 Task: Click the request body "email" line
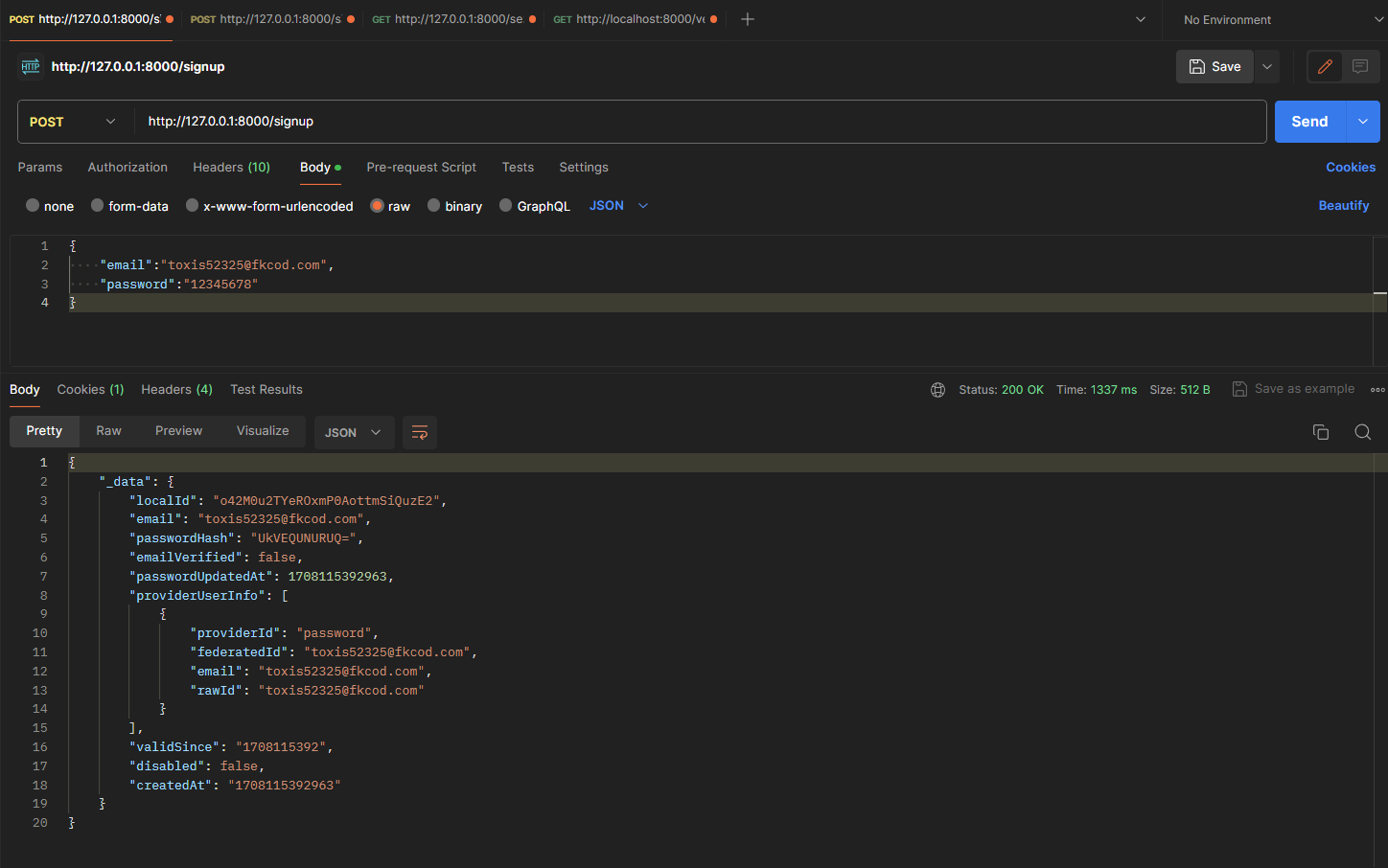point(217,265)
